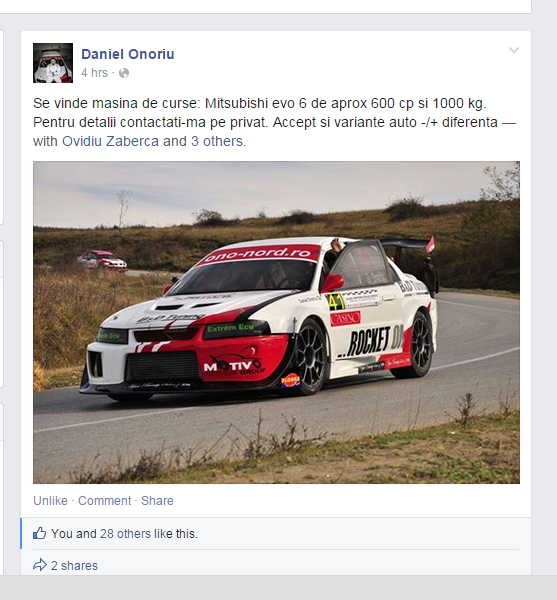Click the public globe privacy icon

point(124,73)
